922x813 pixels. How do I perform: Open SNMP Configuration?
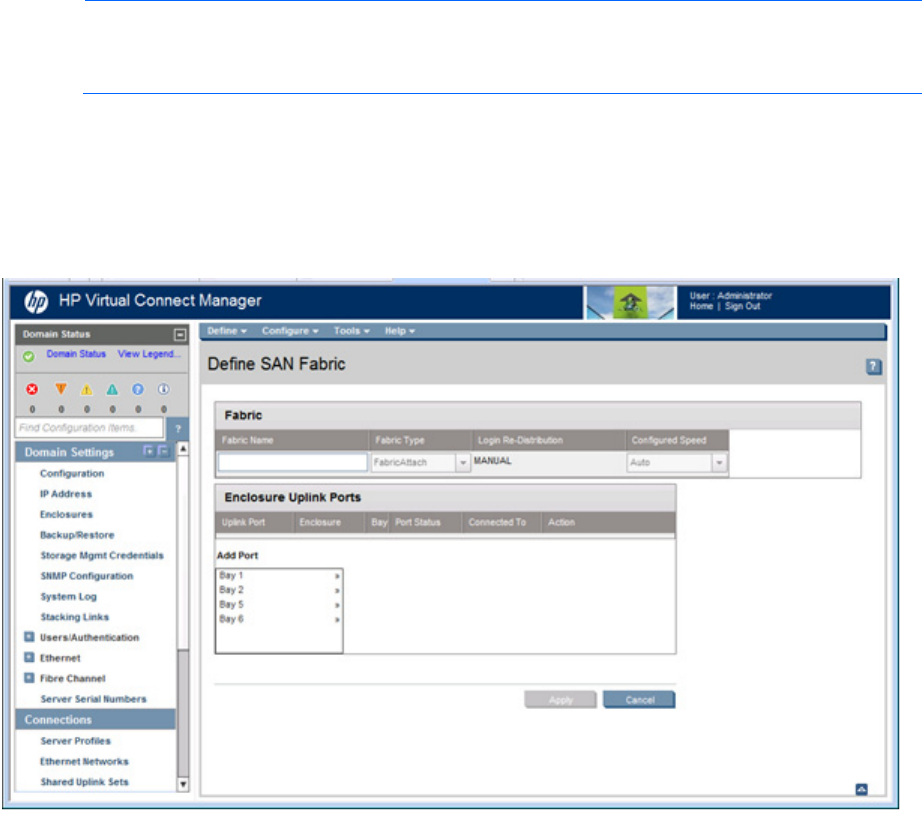(x=86, y=576)
